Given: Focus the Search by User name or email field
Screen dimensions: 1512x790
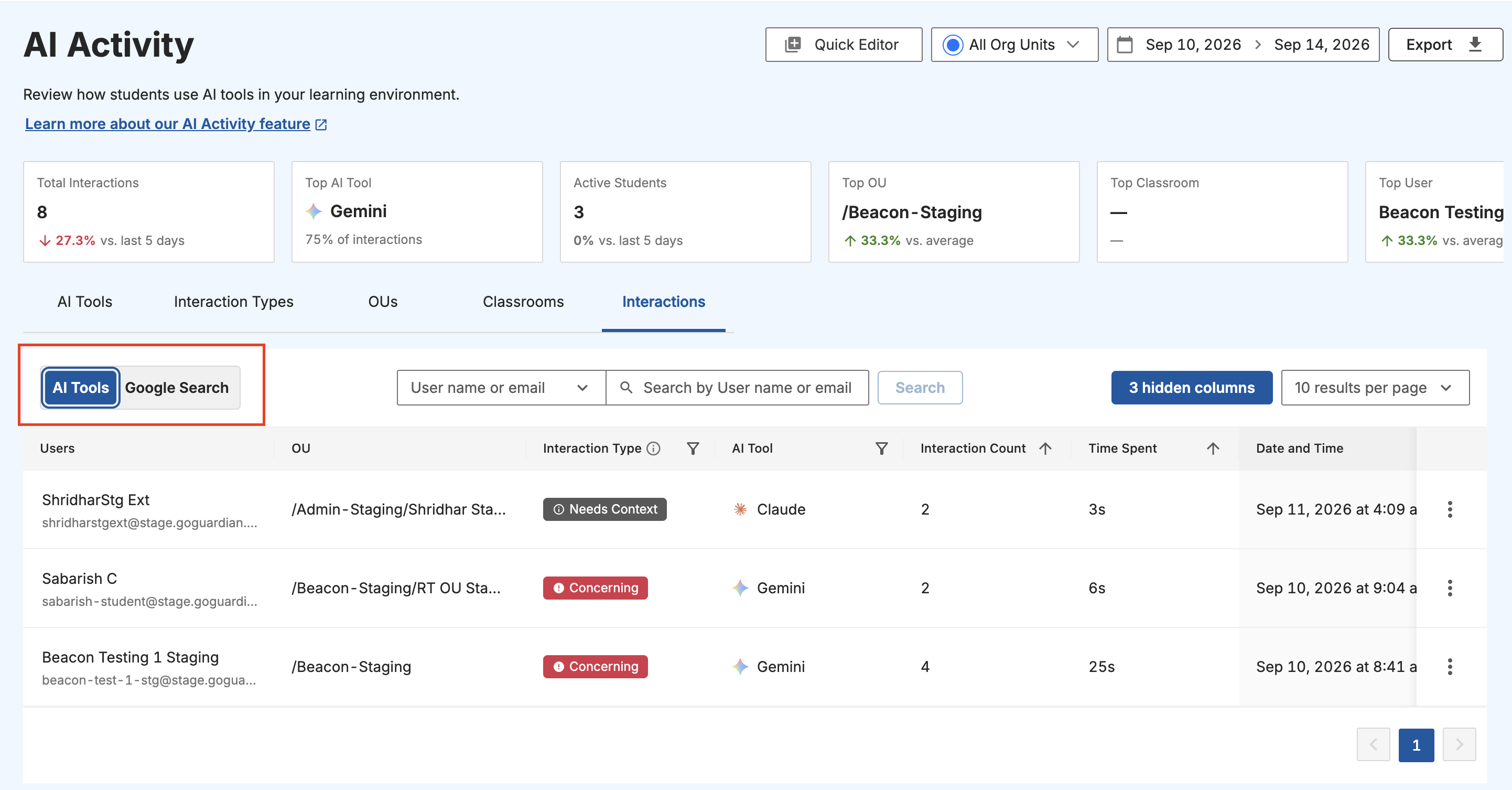Looking at the screenshot, I should [x=737, y=388].
